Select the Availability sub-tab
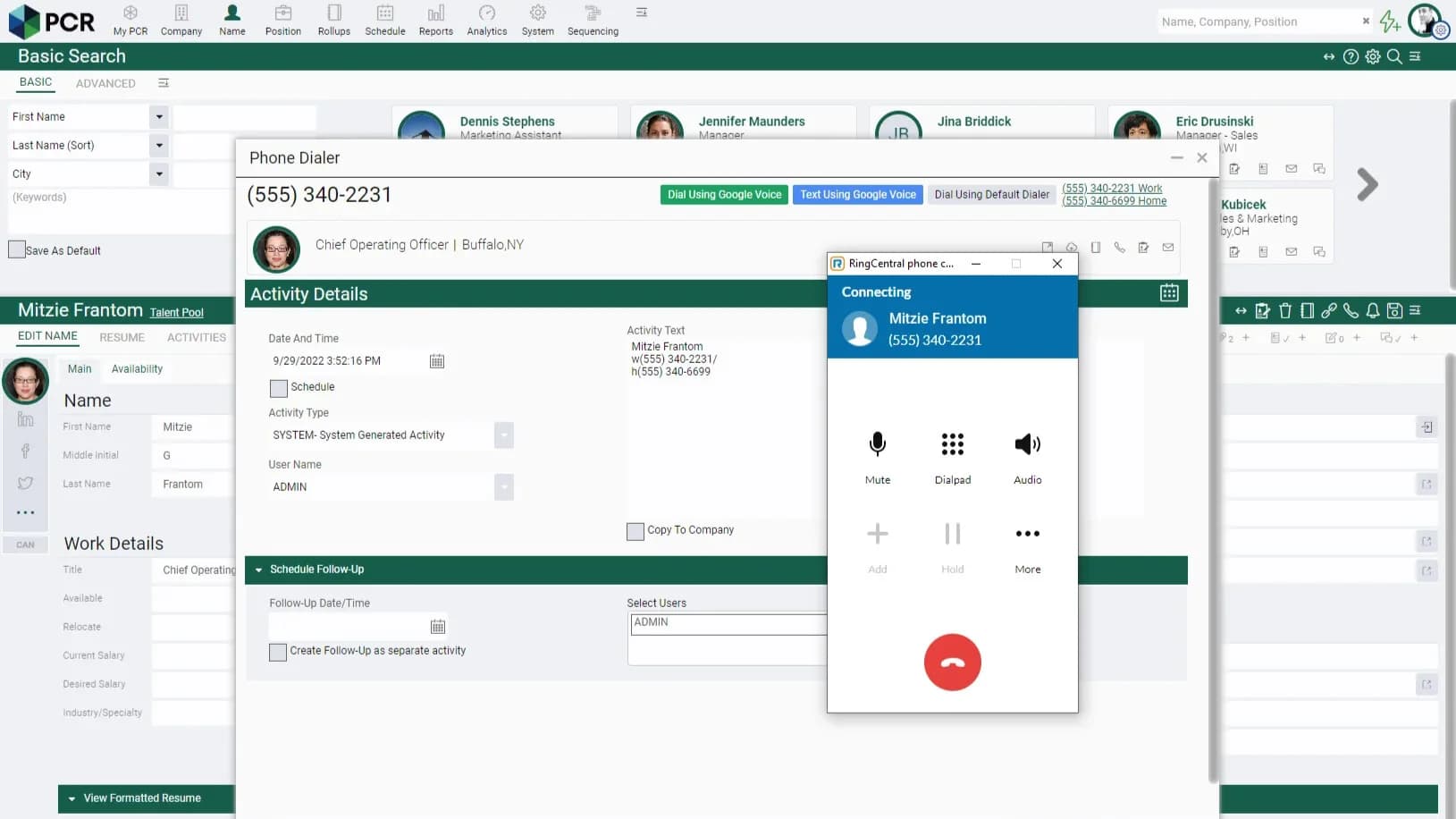This screenshot has height=819, width=1456. pos(137,368)
